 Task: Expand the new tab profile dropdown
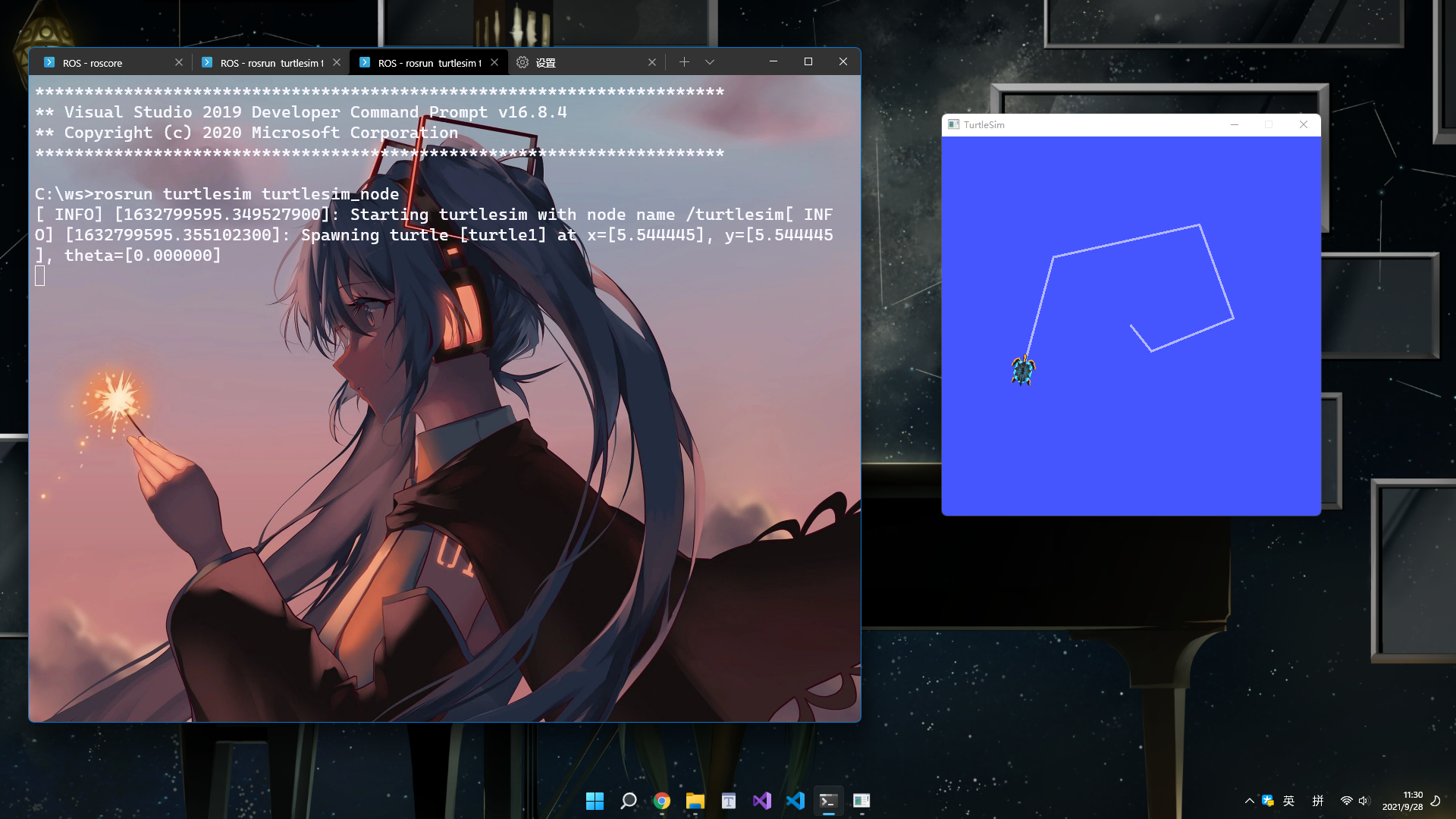(710, 62)
